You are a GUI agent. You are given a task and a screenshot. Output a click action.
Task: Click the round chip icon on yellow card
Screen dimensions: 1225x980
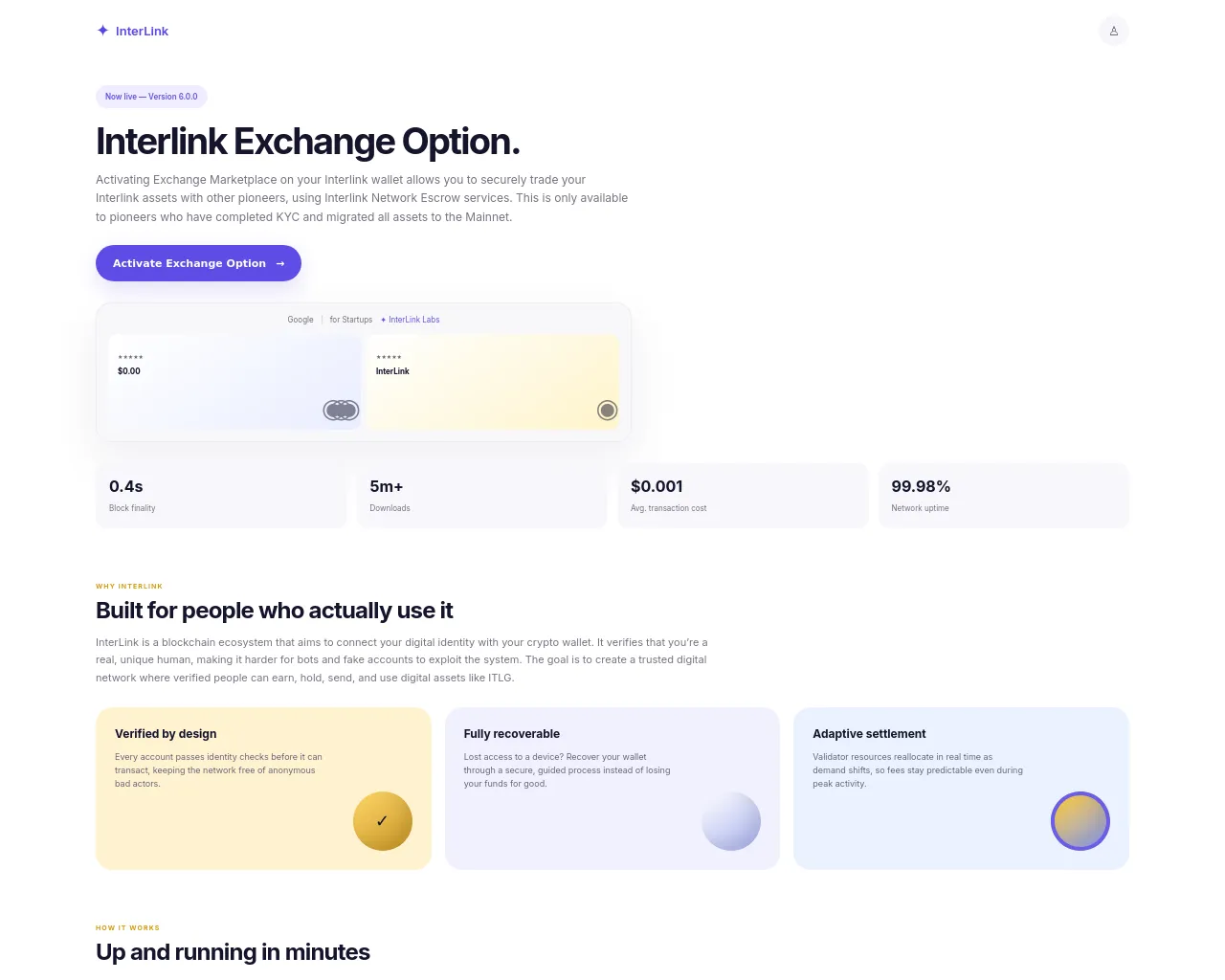point(608,411)
